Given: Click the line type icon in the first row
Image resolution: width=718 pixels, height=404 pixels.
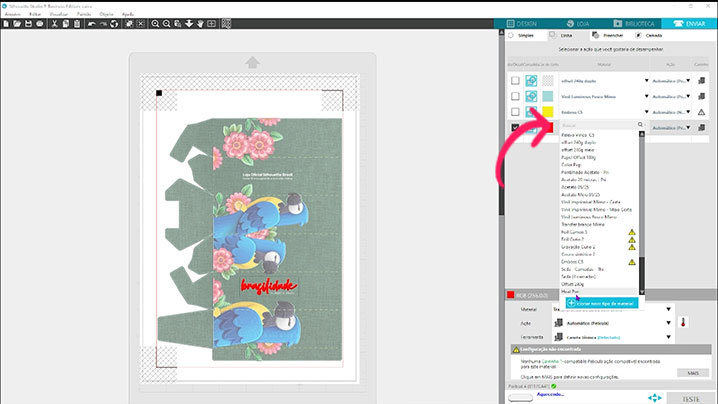Looking at the screenshot, I should pos(531,81).
